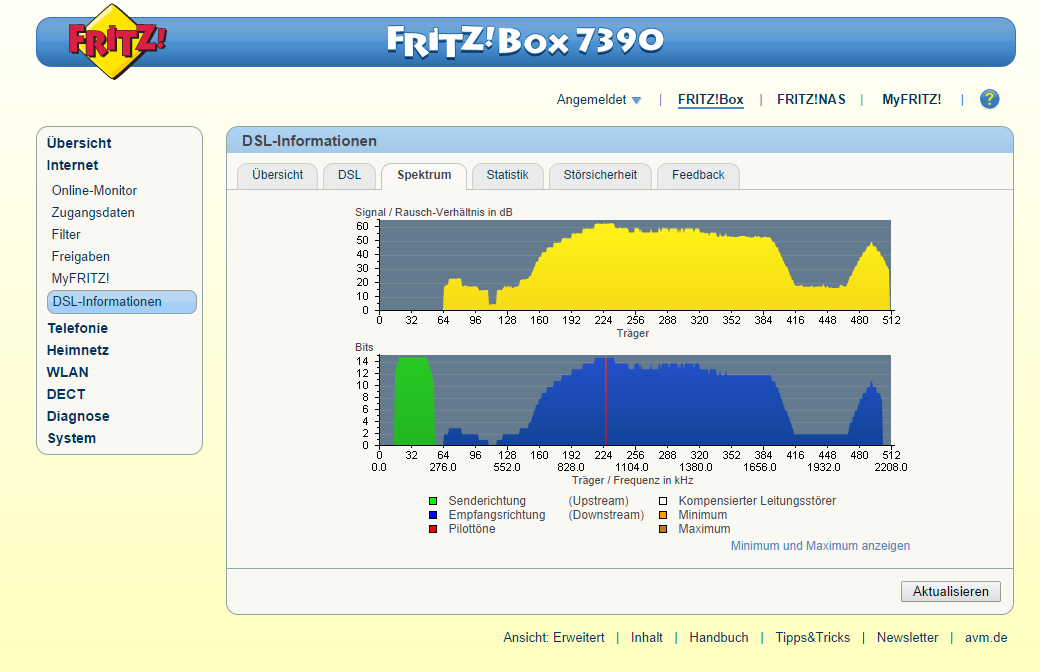Click the 2208.0 frequency axis value
The height and width of the screenshot is (672, 1040).
(891, 467)
